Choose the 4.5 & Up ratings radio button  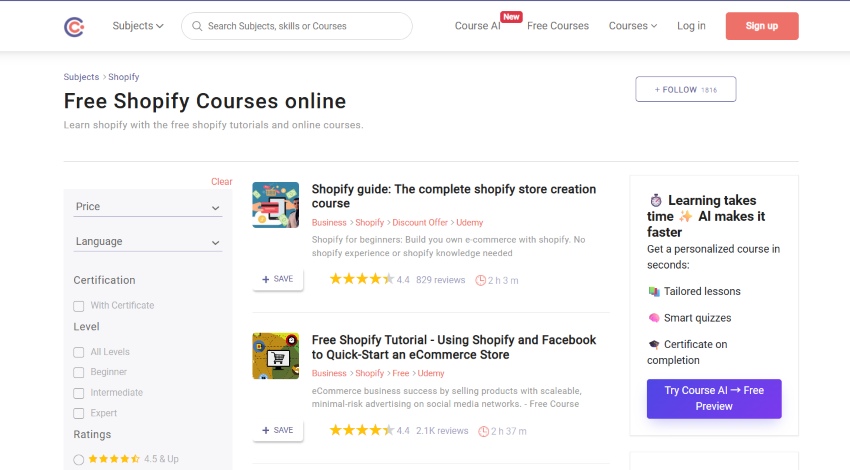79,460
